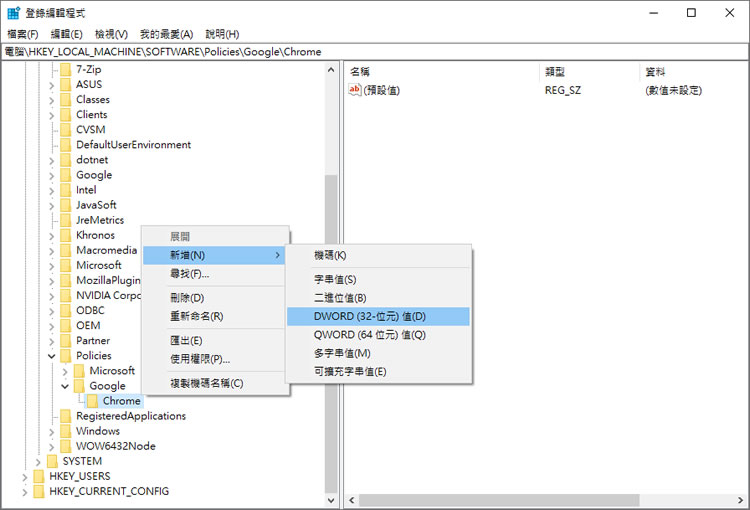This screenshot has width=750, height=510.
Task: Select 字串值(S) in the submenu
Action: [x=378, y=279]
